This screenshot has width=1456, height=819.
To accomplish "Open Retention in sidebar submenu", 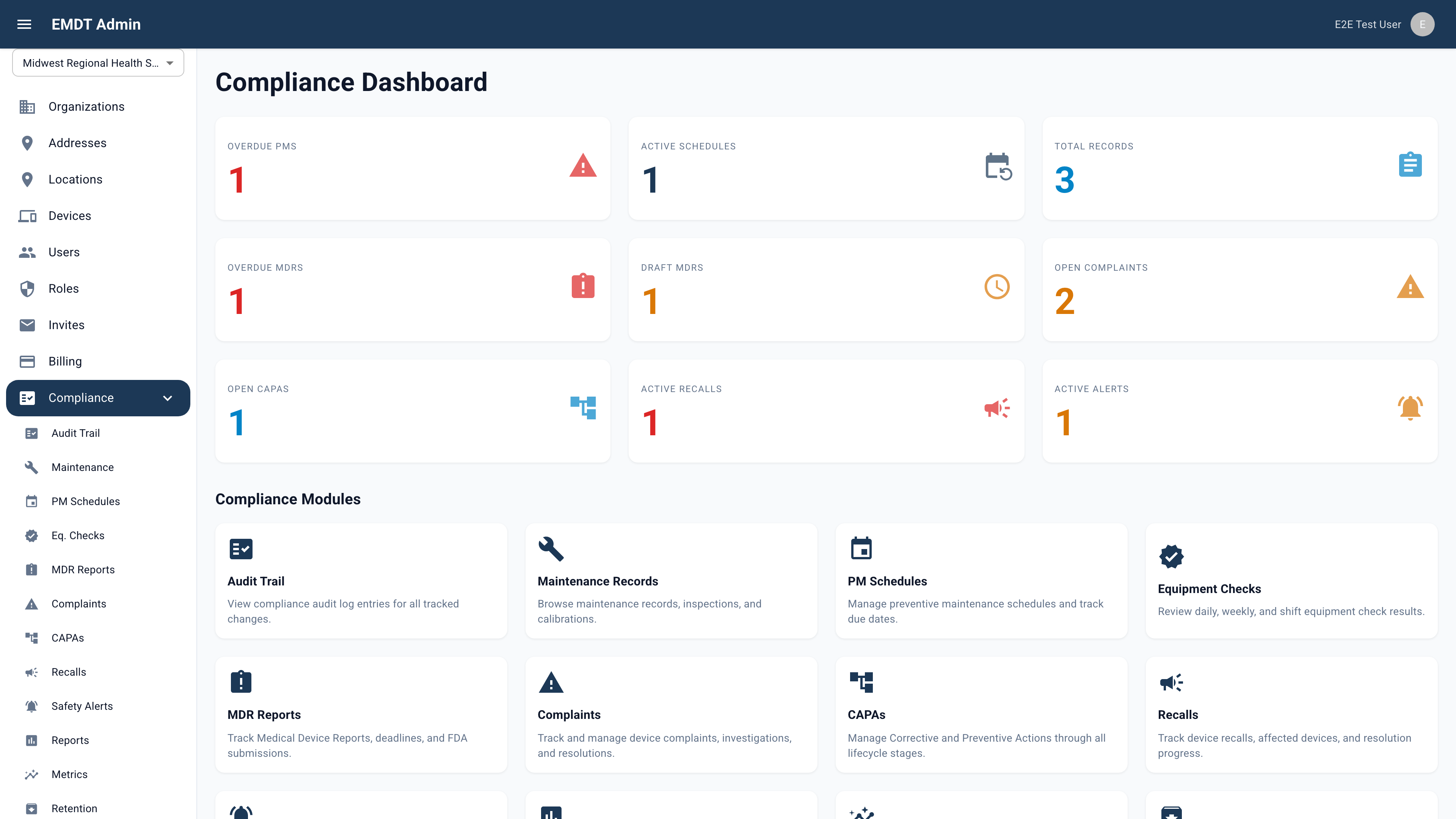I will point(98,809).
